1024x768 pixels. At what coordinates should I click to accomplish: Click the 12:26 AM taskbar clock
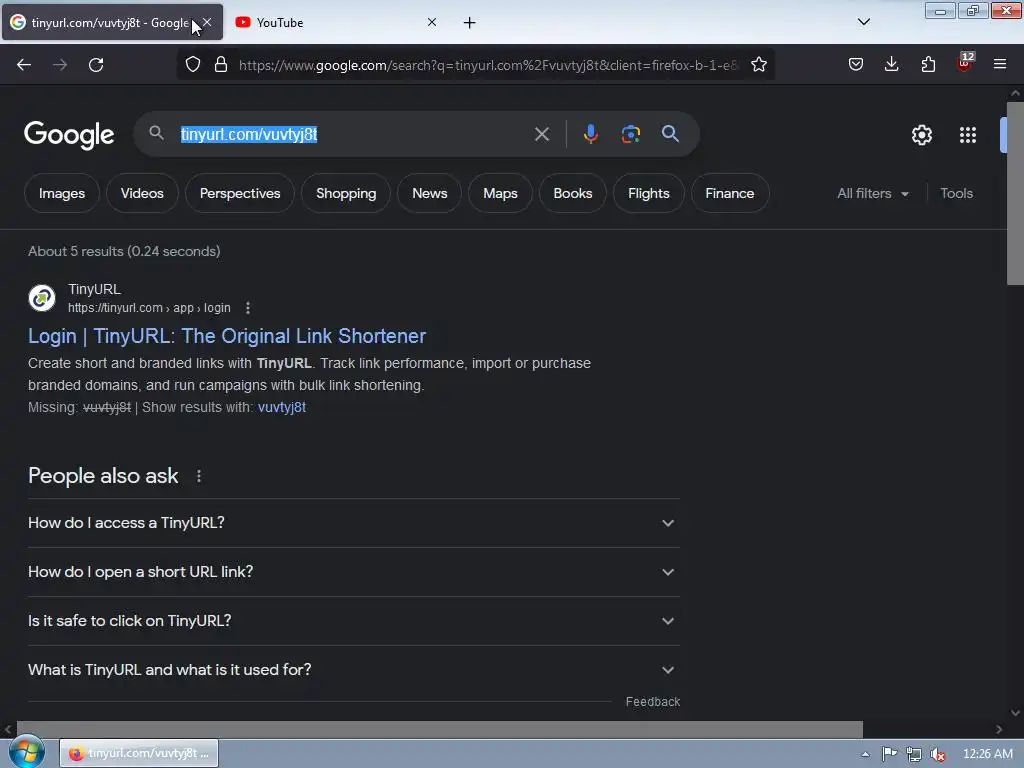[x=987, y=754]
